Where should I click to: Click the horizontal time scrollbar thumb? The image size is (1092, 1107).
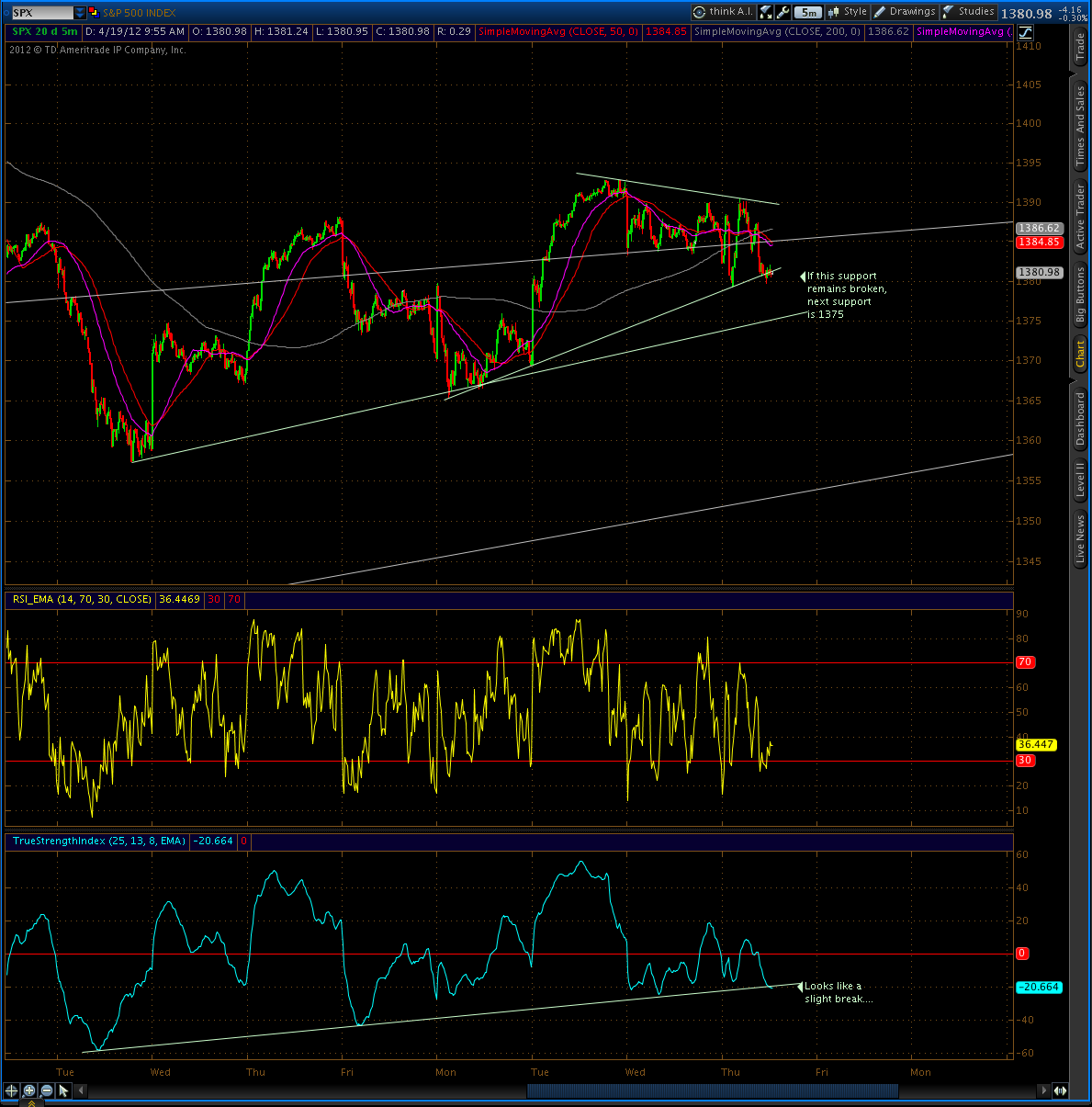click(712, 1090)
